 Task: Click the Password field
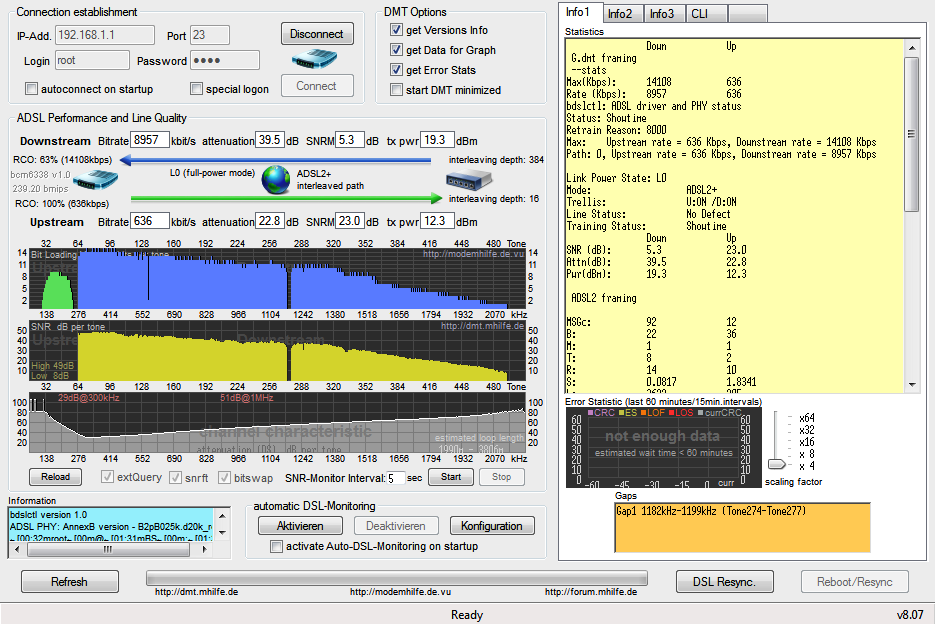tap(225, 60)
